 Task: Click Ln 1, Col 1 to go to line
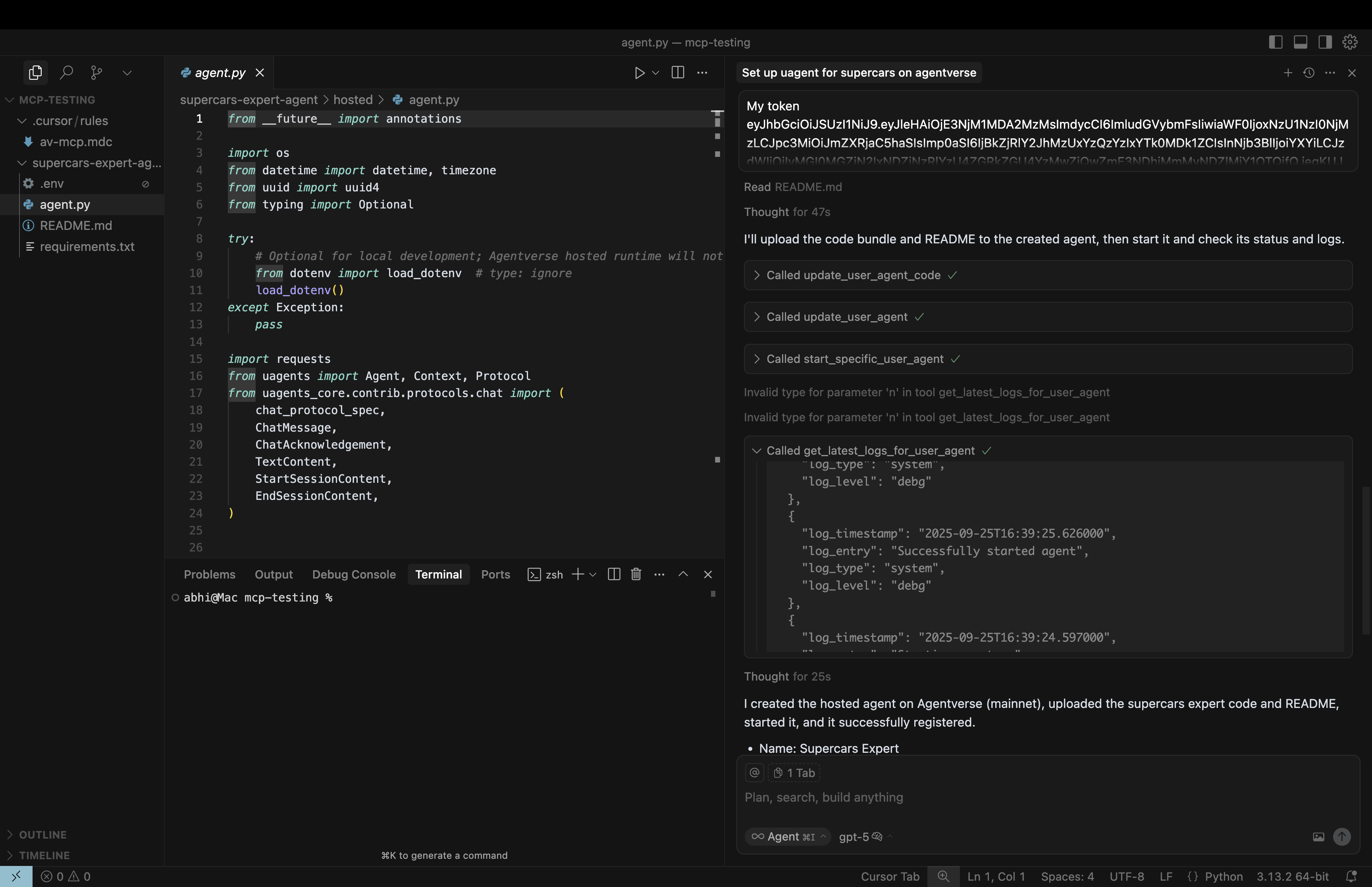pos(996,876)
